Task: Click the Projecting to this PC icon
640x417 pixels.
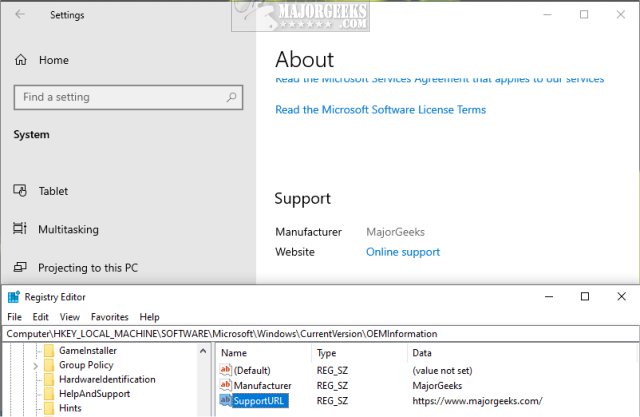Action: [20, 267]
